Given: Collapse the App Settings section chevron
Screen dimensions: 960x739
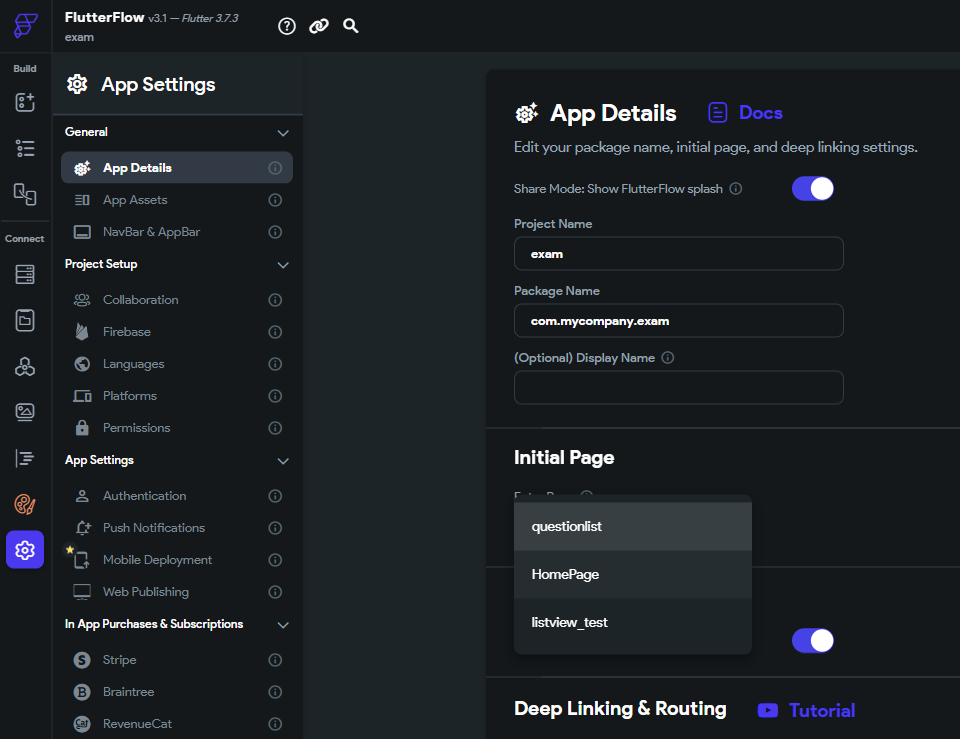Looking at the screenshot, I should point(283,461).
